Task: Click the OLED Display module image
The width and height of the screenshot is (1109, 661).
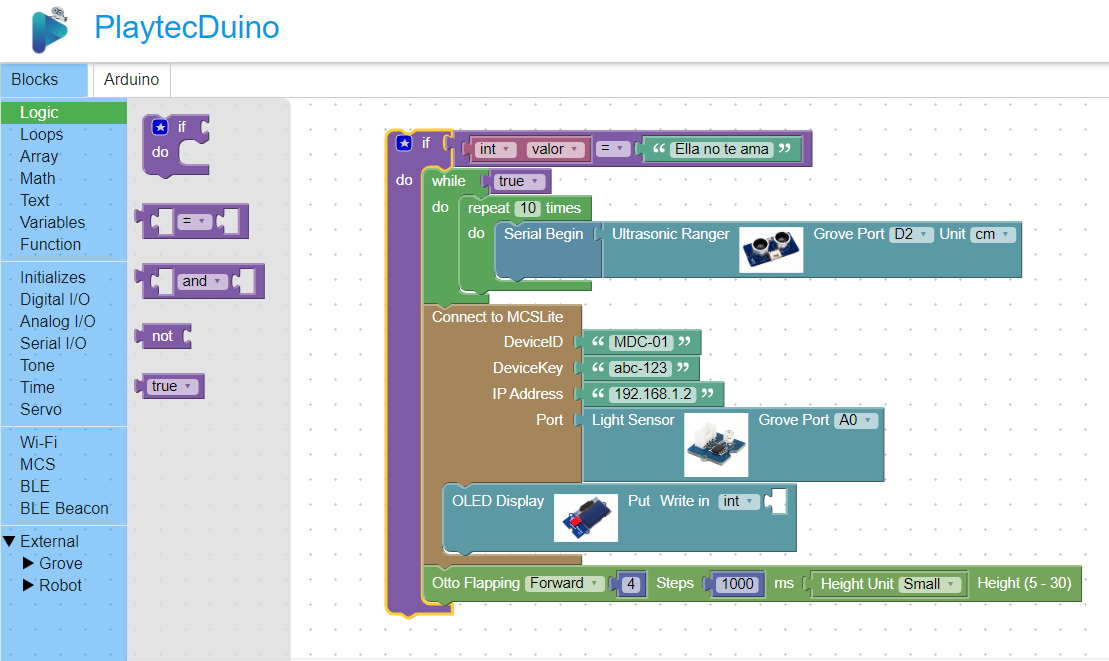Action: click(586, 517)
